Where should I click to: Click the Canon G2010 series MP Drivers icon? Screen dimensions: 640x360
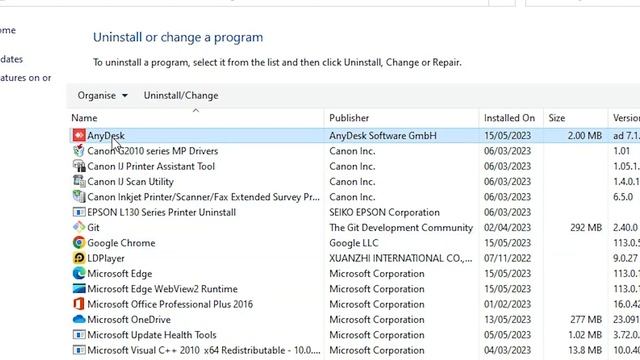(x=79, y=151)
